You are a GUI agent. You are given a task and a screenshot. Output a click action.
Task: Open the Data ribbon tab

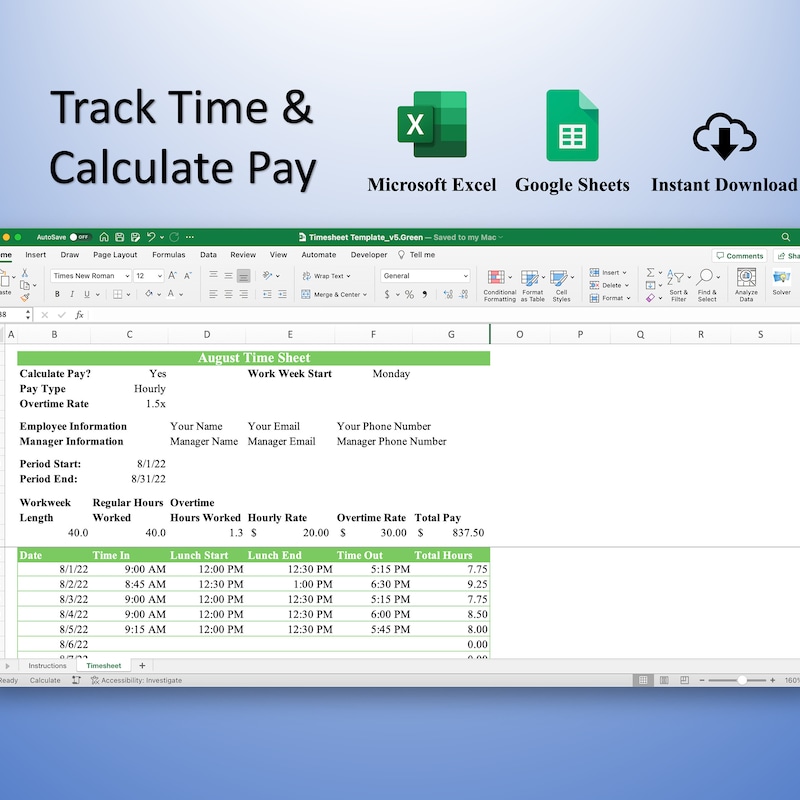[x=208, y=255]
